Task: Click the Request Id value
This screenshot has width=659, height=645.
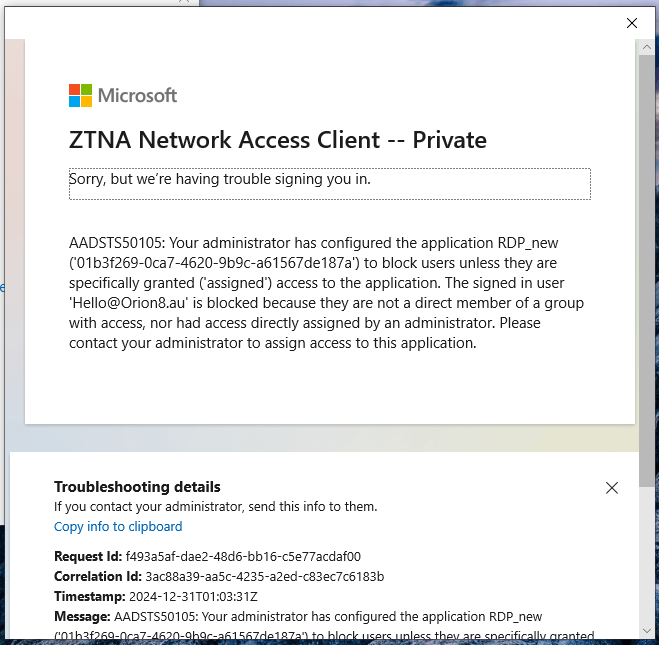Action: pos(243,556)
